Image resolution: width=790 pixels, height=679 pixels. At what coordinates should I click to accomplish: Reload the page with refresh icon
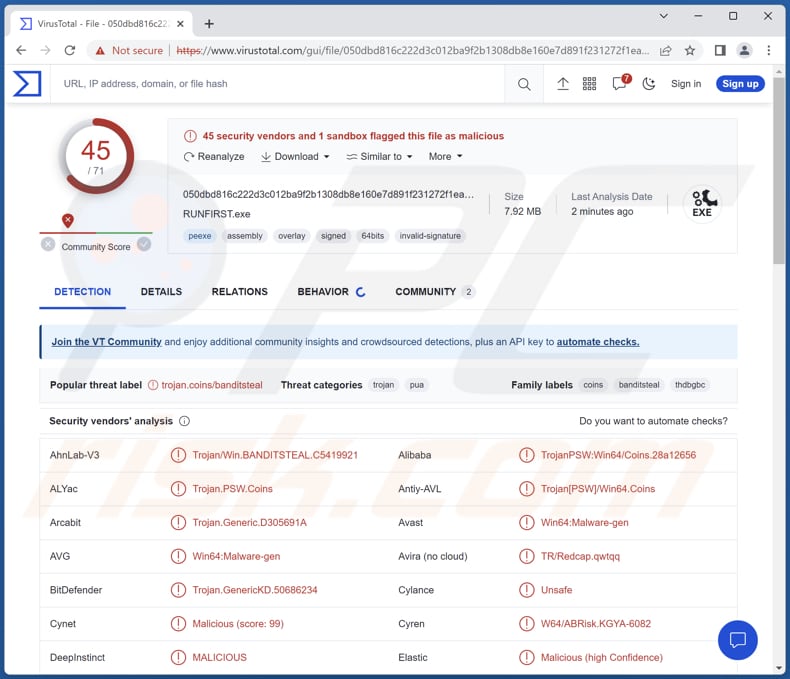click(70, 50)
